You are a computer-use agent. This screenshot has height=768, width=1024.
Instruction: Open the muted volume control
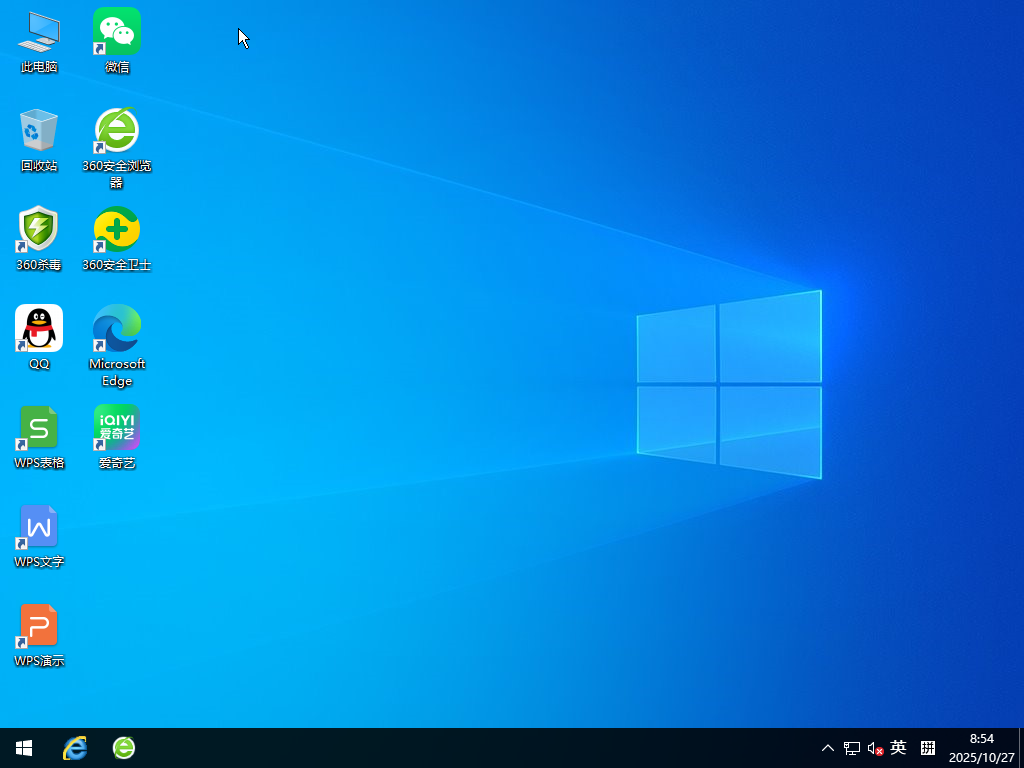pos(875,748)
